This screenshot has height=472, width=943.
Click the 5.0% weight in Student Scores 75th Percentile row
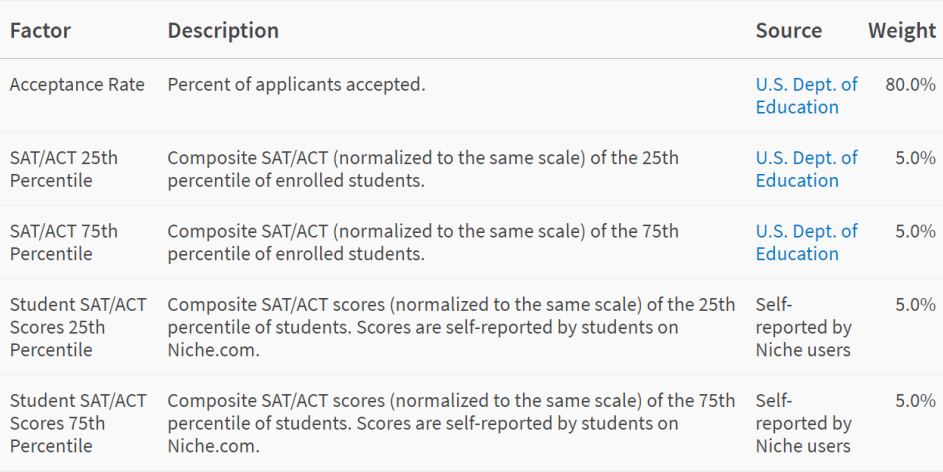[915, 400]
